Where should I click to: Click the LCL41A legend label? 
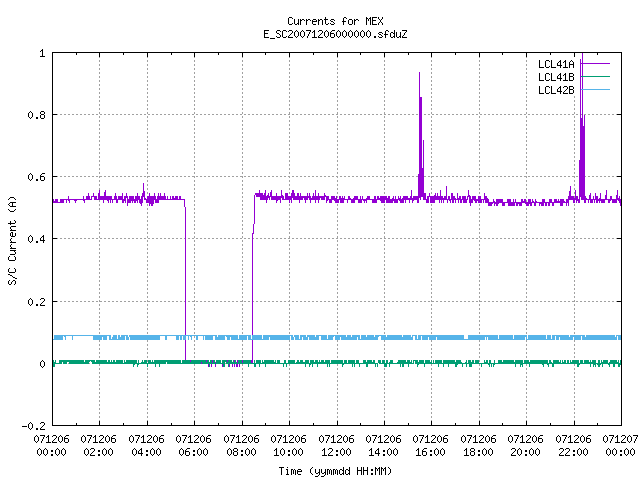(x=556, y=64)
